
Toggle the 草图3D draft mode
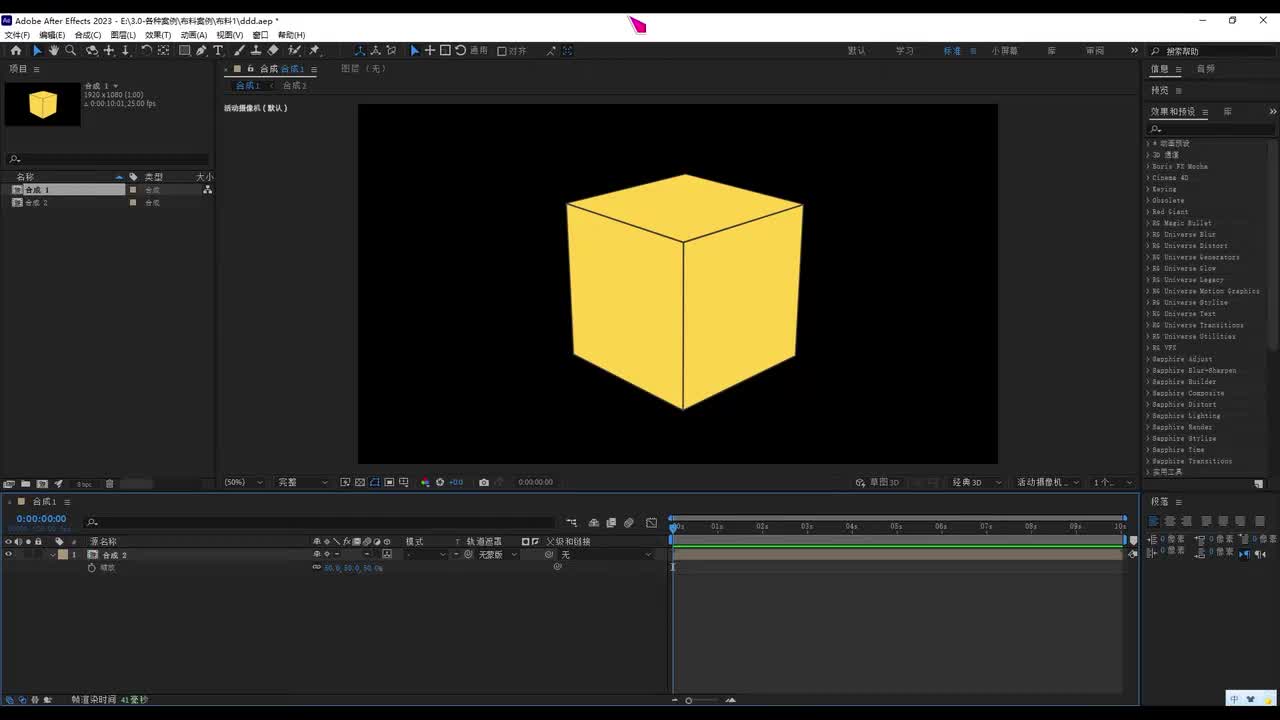pyautogui.click(x=878, y=482)
